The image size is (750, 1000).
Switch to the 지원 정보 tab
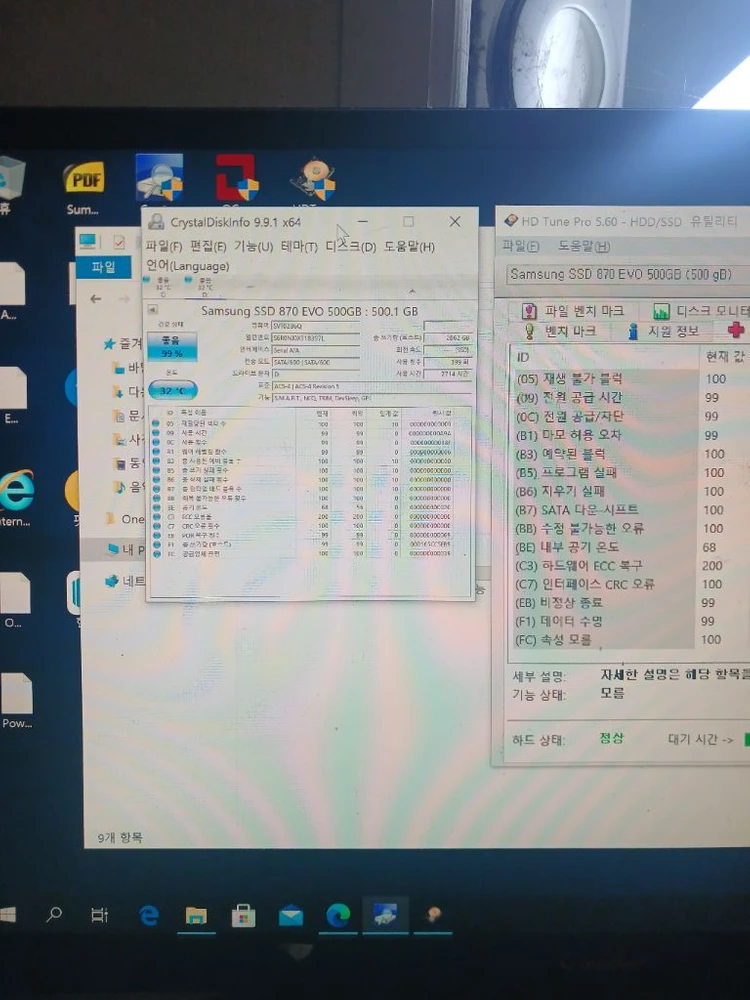(x=663, y=330)
